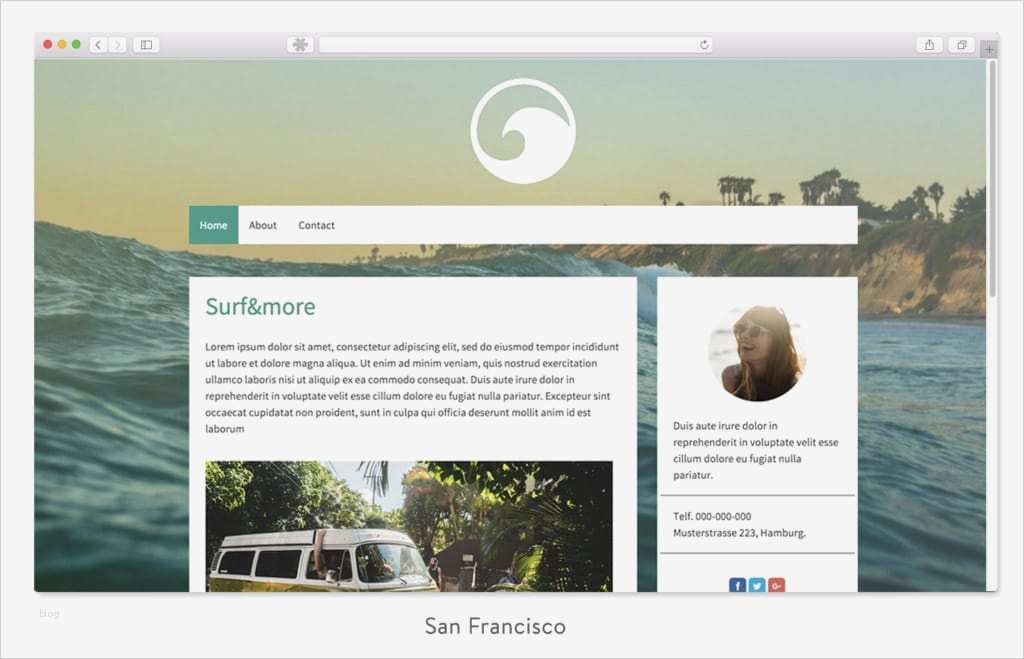This screenshot has height=659, width=1024.
Task: Click the Facebook social icon
Action: [737, 585]
